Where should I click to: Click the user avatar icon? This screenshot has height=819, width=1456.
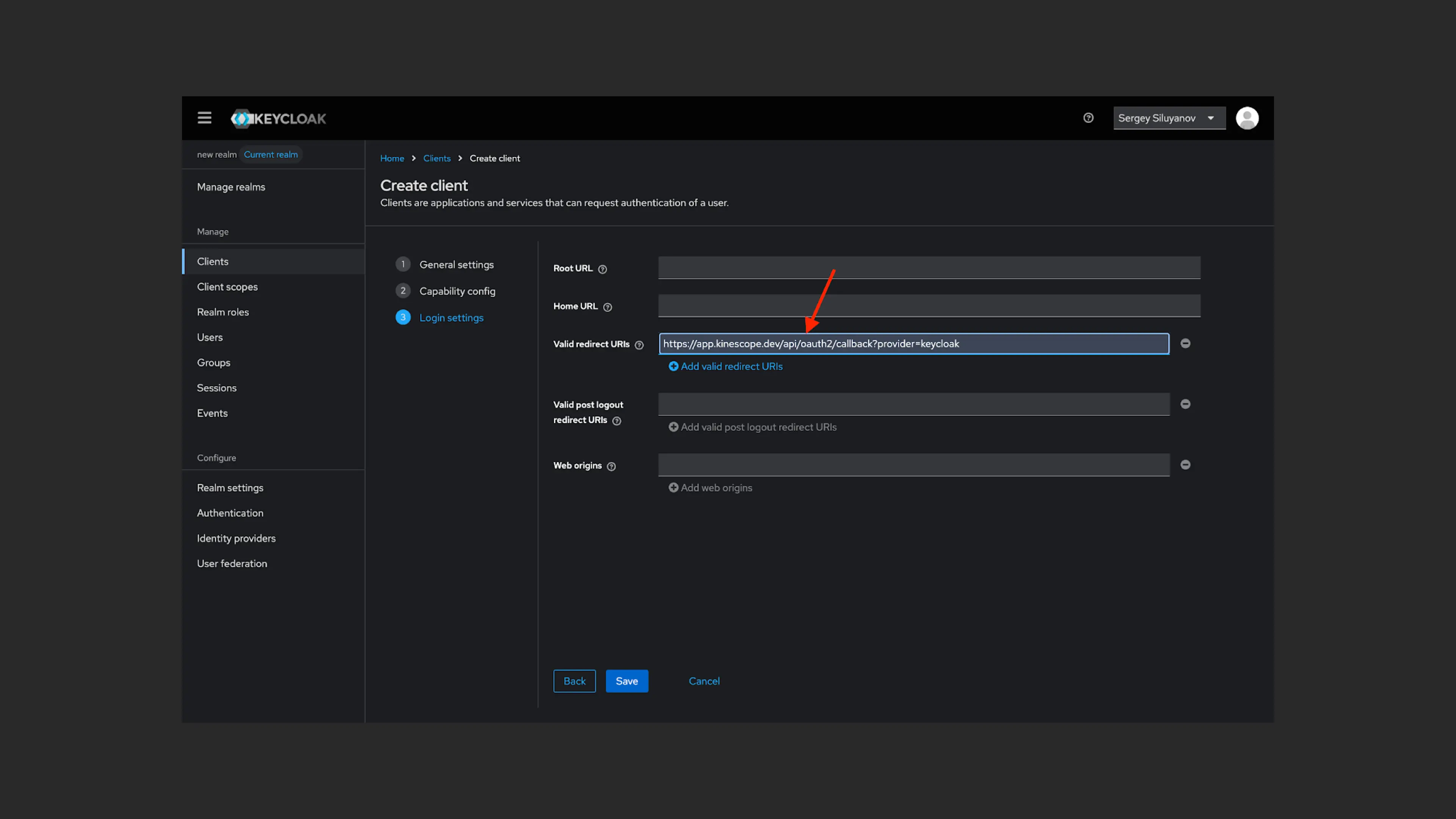pyautogui.click(x=1247, y=118)
